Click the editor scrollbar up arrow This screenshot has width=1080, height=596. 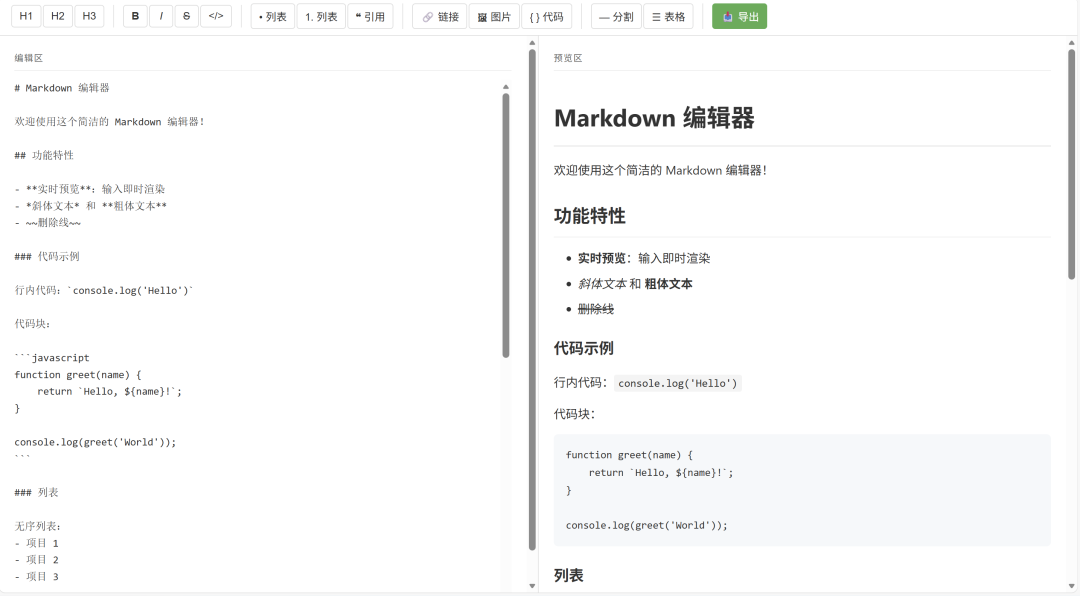pyautogui.click(x=506, y=87)
